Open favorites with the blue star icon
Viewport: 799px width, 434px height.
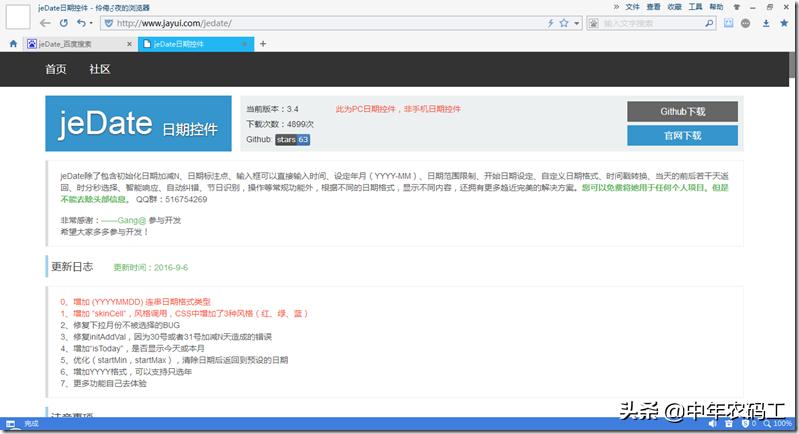(x=784, y=23)
